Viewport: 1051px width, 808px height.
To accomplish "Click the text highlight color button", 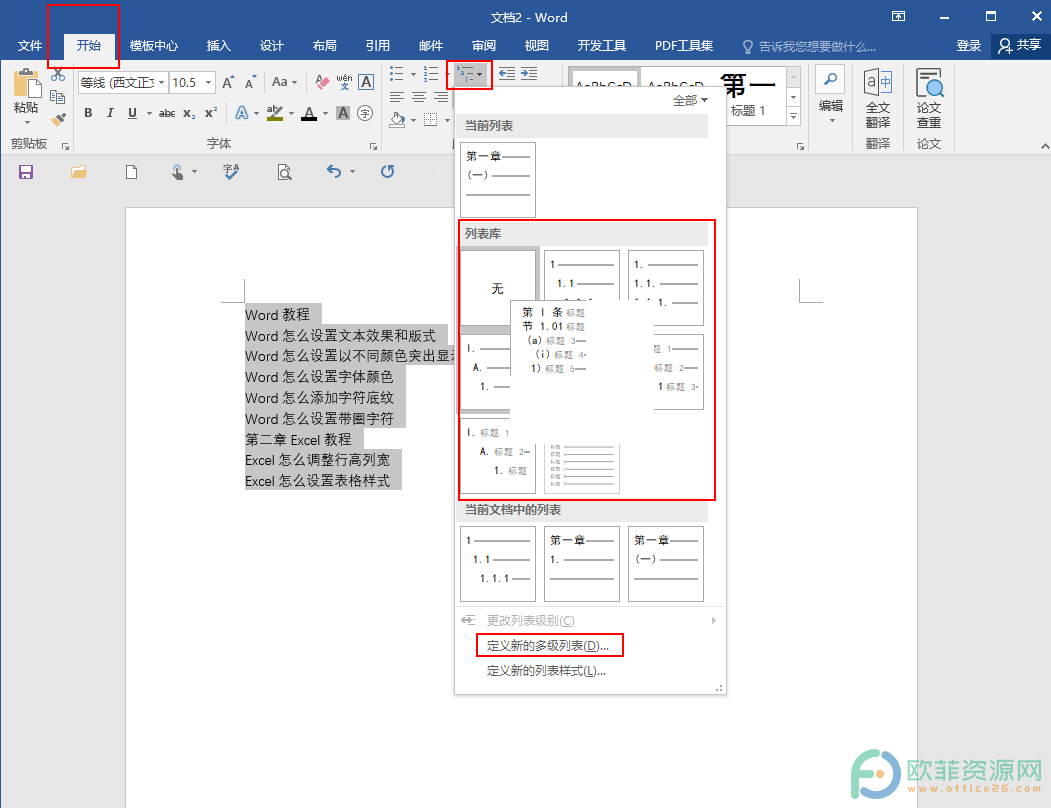I will click(x=275, y=113).
